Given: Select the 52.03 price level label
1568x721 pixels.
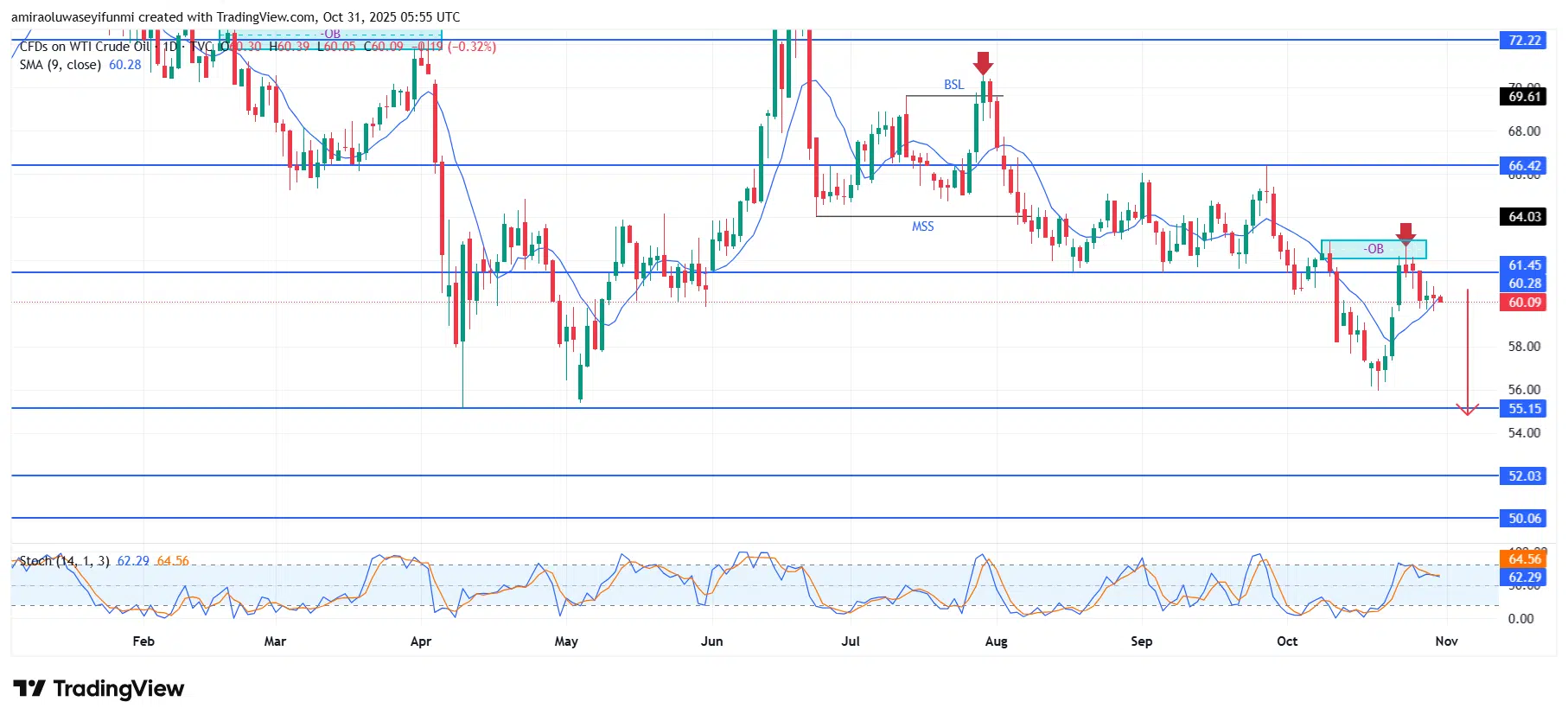Looking at the screenshot, I should [1524, 476].
